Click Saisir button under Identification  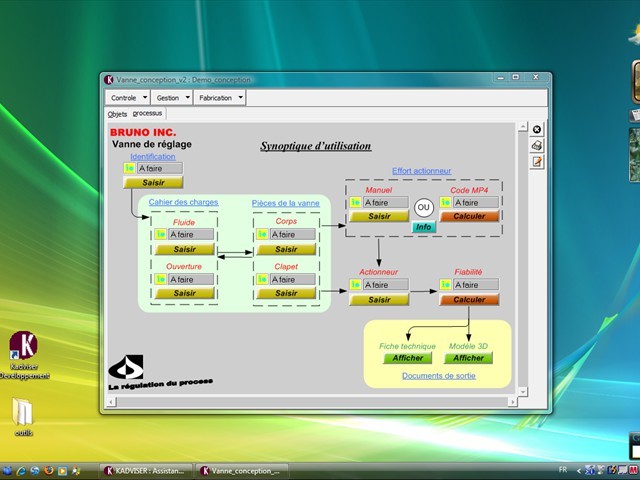coord(153,182)
